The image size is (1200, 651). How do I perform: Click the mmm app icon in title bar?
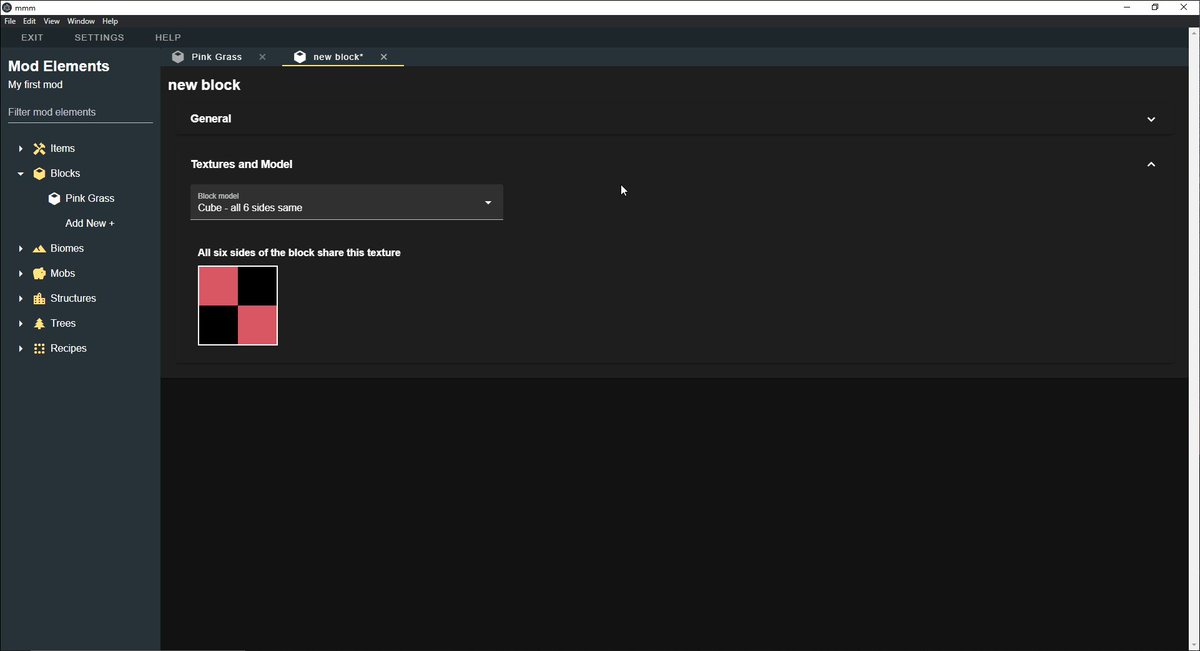coord(7,7)
